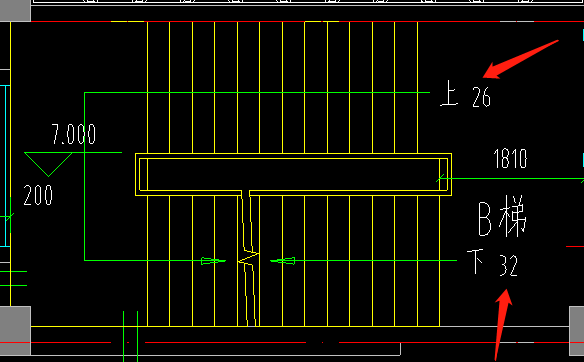Select the B梯 staircase name text
584x362 pixels.
[x=502, y=216]
